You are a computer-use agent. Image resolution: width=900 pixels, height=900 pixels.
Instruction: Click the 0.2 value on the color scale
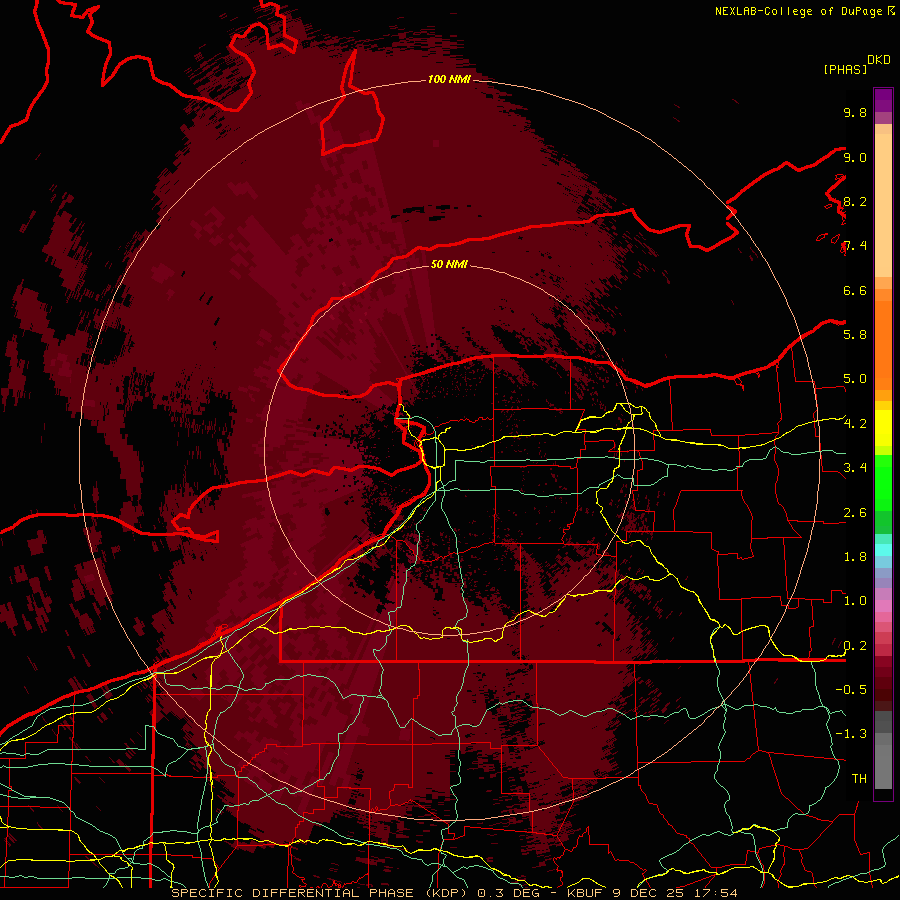coord(855,646)
